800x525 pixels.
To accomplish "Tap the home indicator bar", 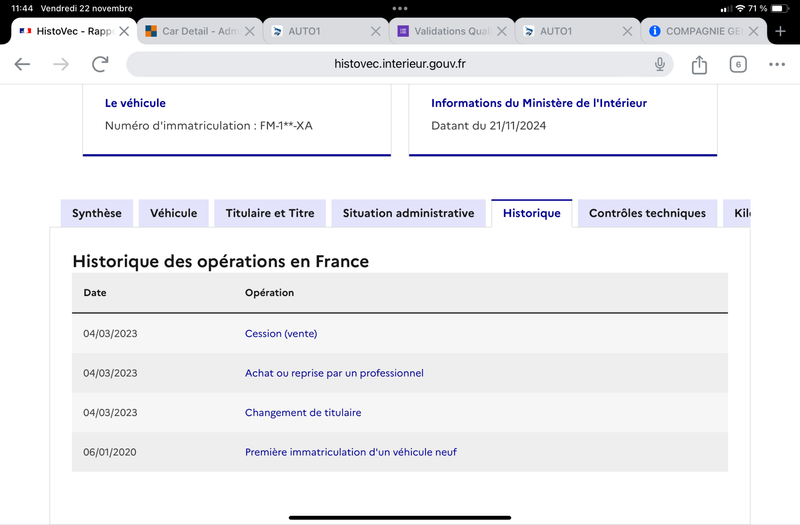I will [x=400, y=517].
